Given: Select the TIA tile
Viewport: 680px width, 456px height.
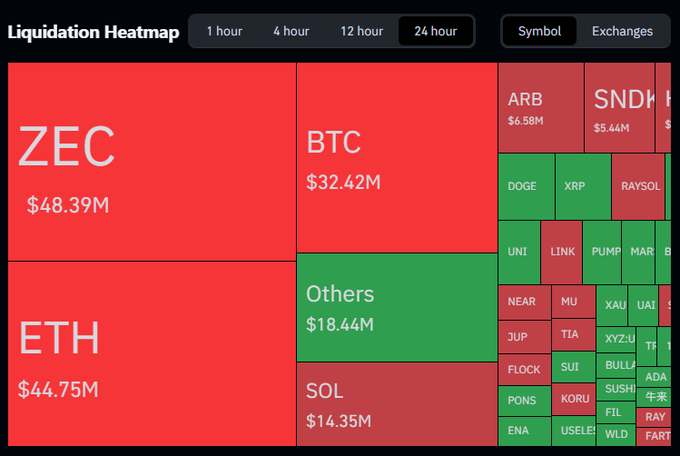Looking at the screenshot, I should 573,335.
